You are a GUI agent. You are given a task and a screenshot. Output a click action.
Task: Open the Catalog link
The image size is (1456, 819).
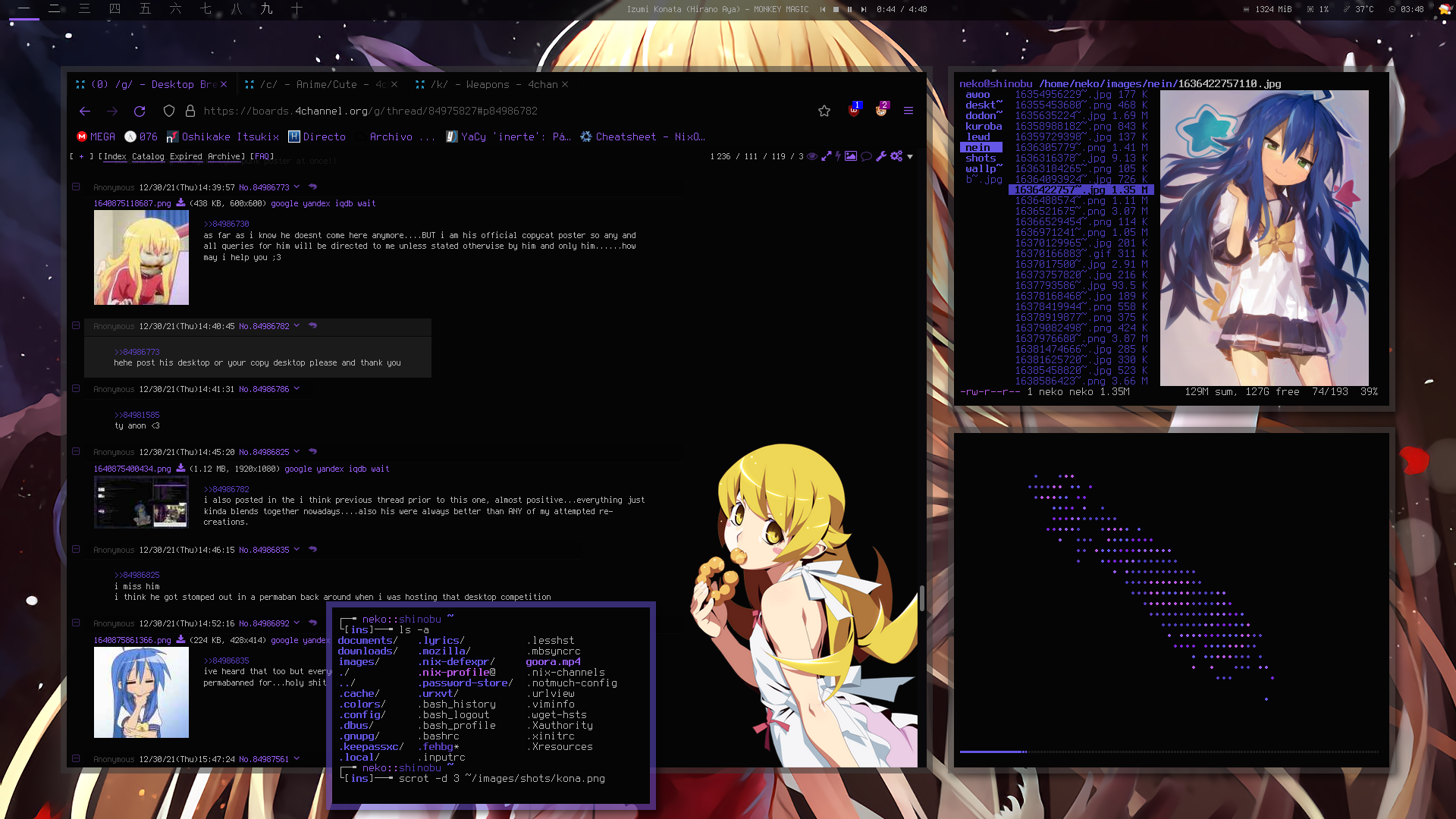(x=148, y=156)
